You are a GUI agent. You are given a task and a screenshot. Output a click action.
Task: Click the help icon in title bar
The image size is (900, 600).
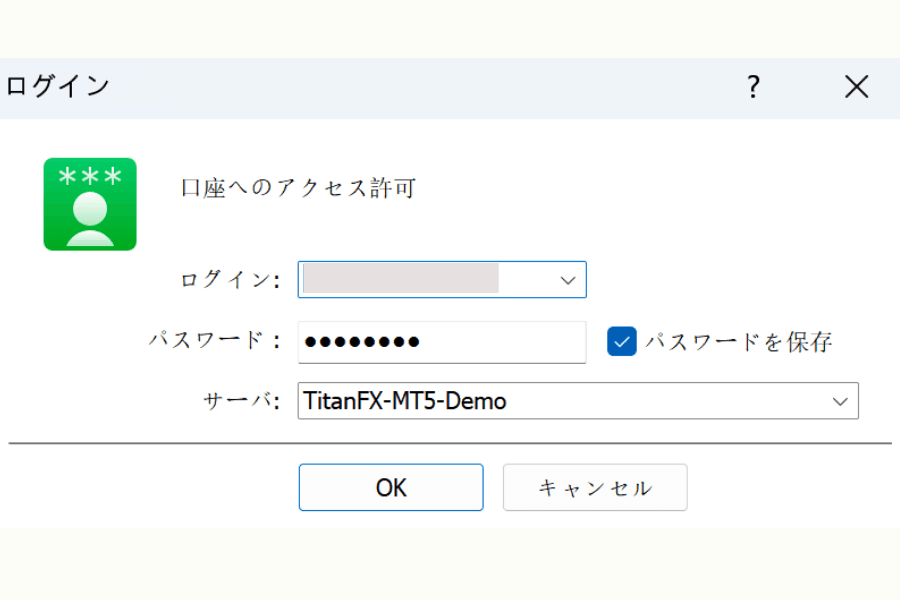pos(752,88)
